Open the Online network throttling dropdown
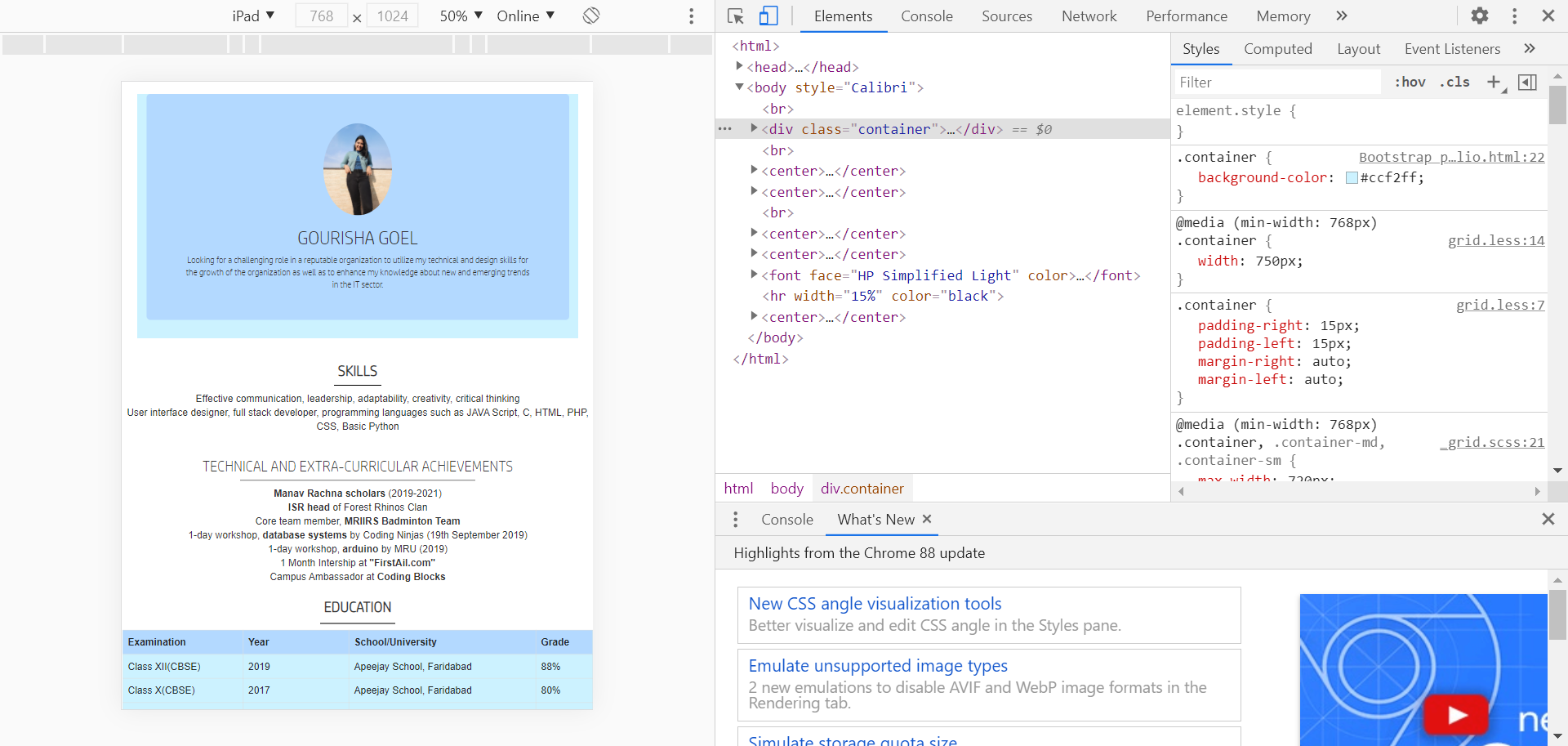 click(x=525, y=16)
